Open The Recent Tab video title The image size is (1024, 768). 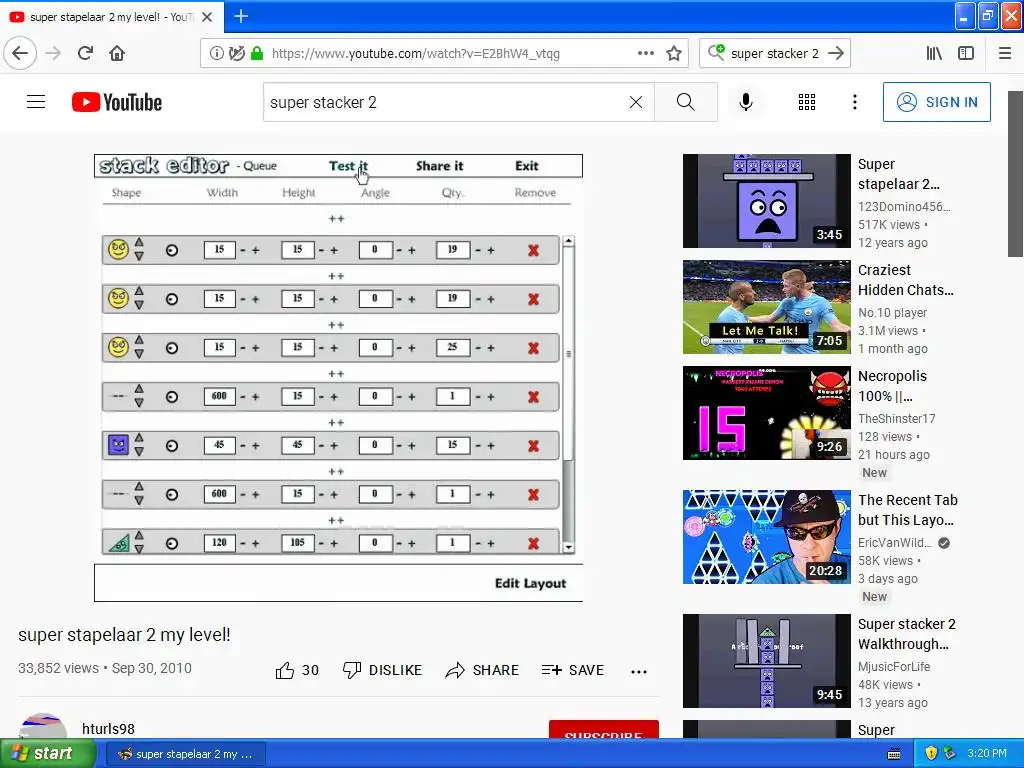tap(908, 510)
